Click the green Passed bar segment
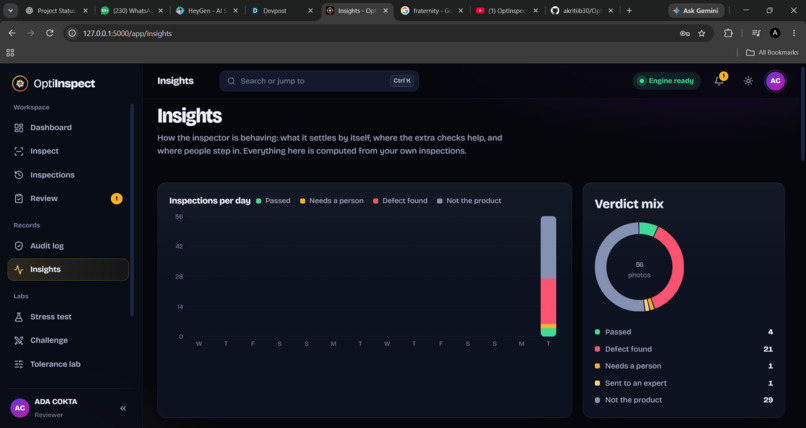The width and height of the screenshot is (806, 428). (548, 332)
